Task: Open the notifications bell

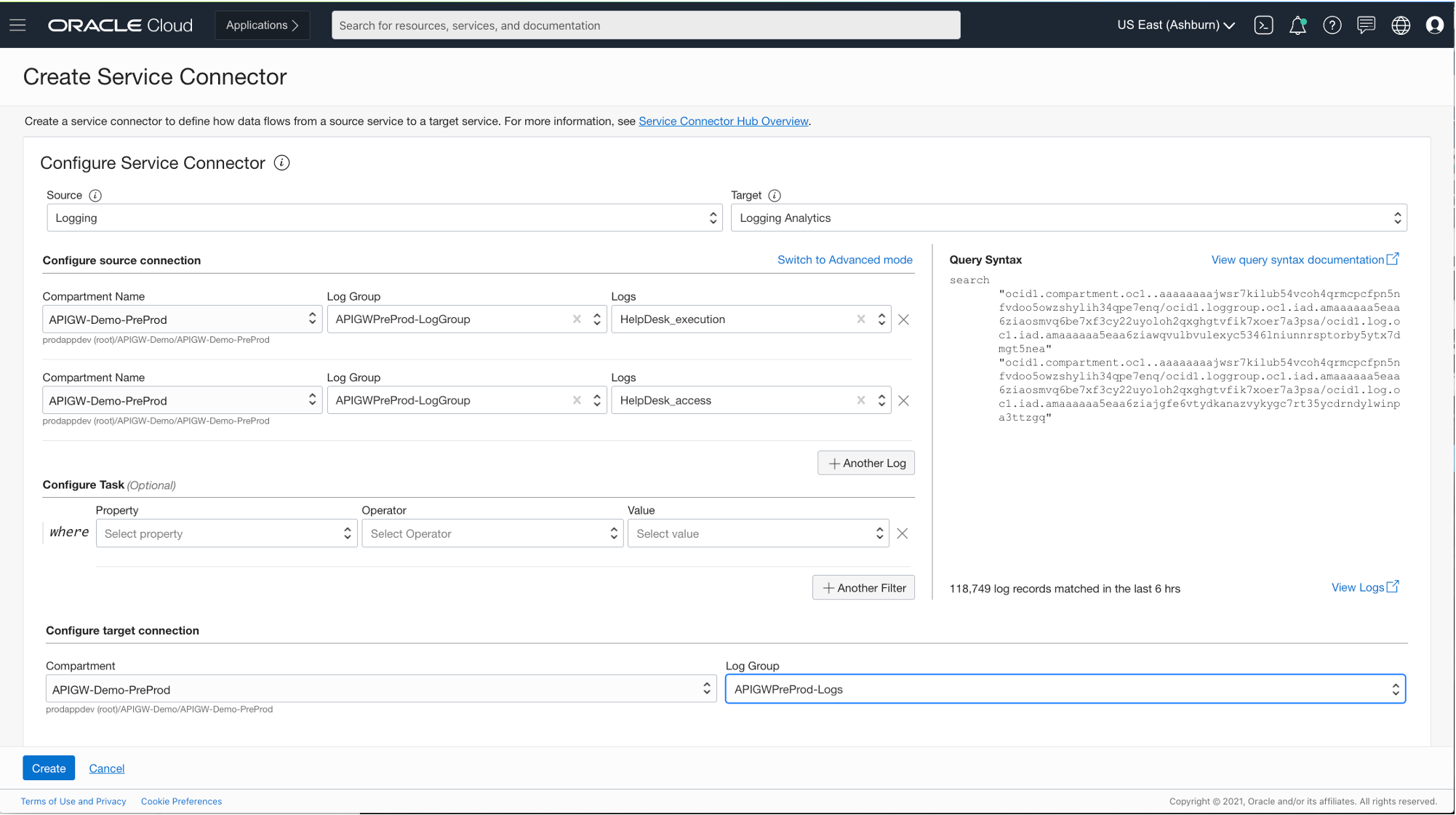Action: click(1297, 25)
